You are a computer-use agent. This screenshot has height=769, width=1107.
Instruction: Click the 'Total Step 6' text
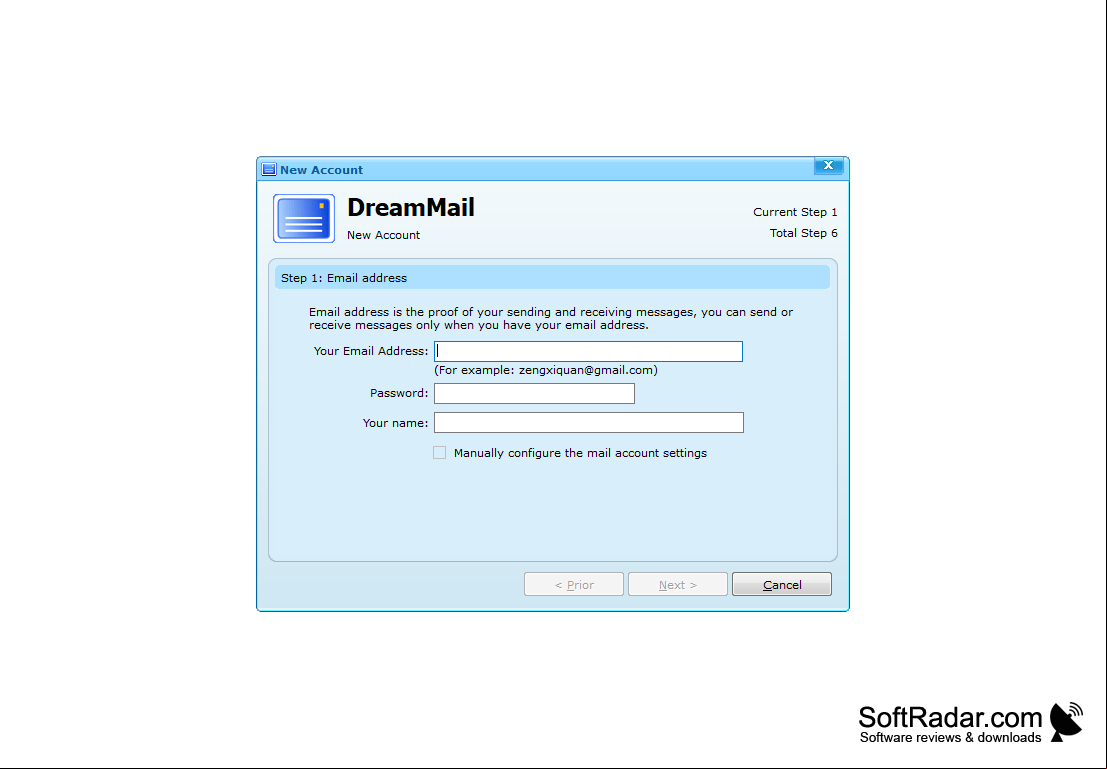point(803,233)
